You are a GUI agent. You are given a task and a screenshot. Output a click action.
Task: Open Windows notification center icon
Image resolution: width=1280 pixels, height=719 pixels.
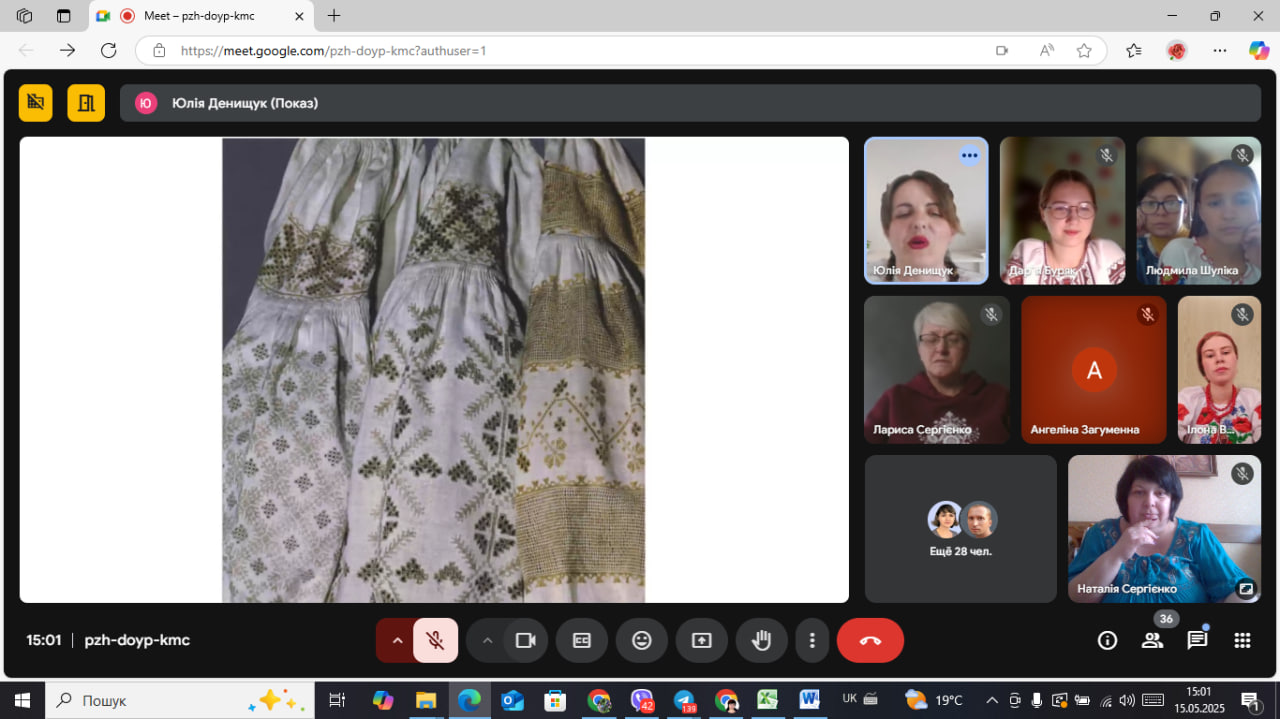[1250, 700]
